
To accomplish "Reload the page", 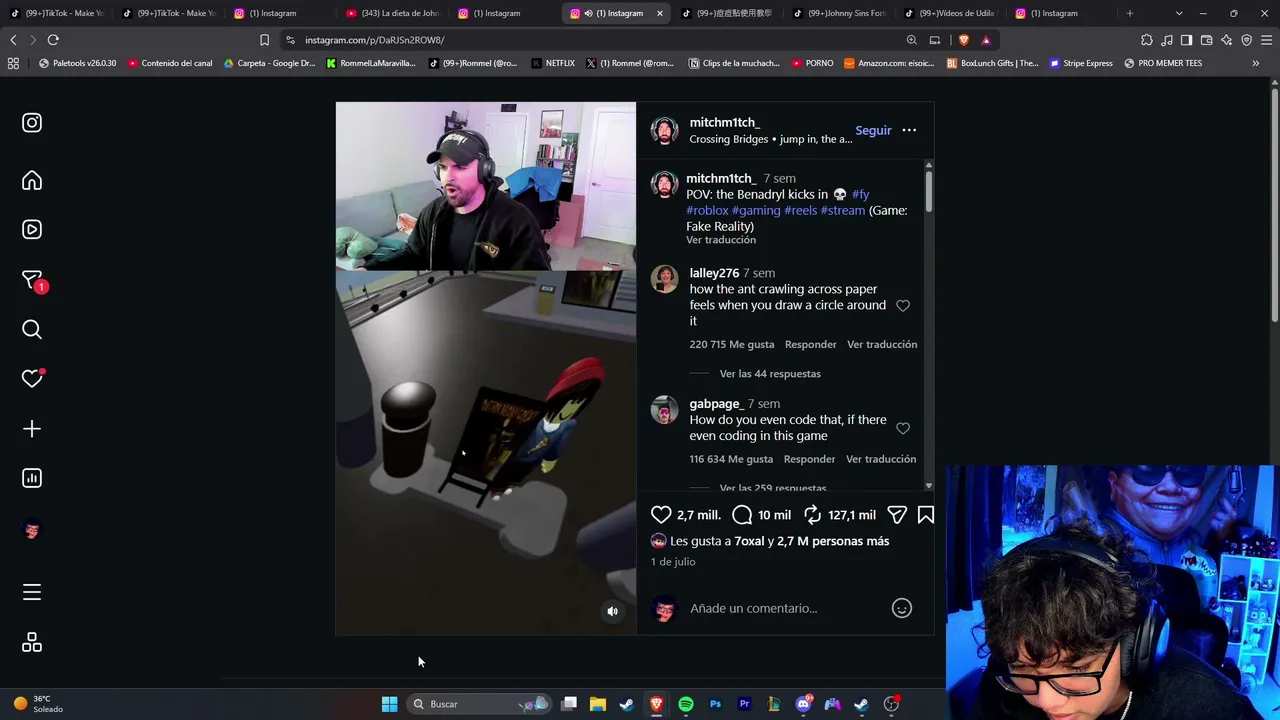I will (x=53, y=40).
